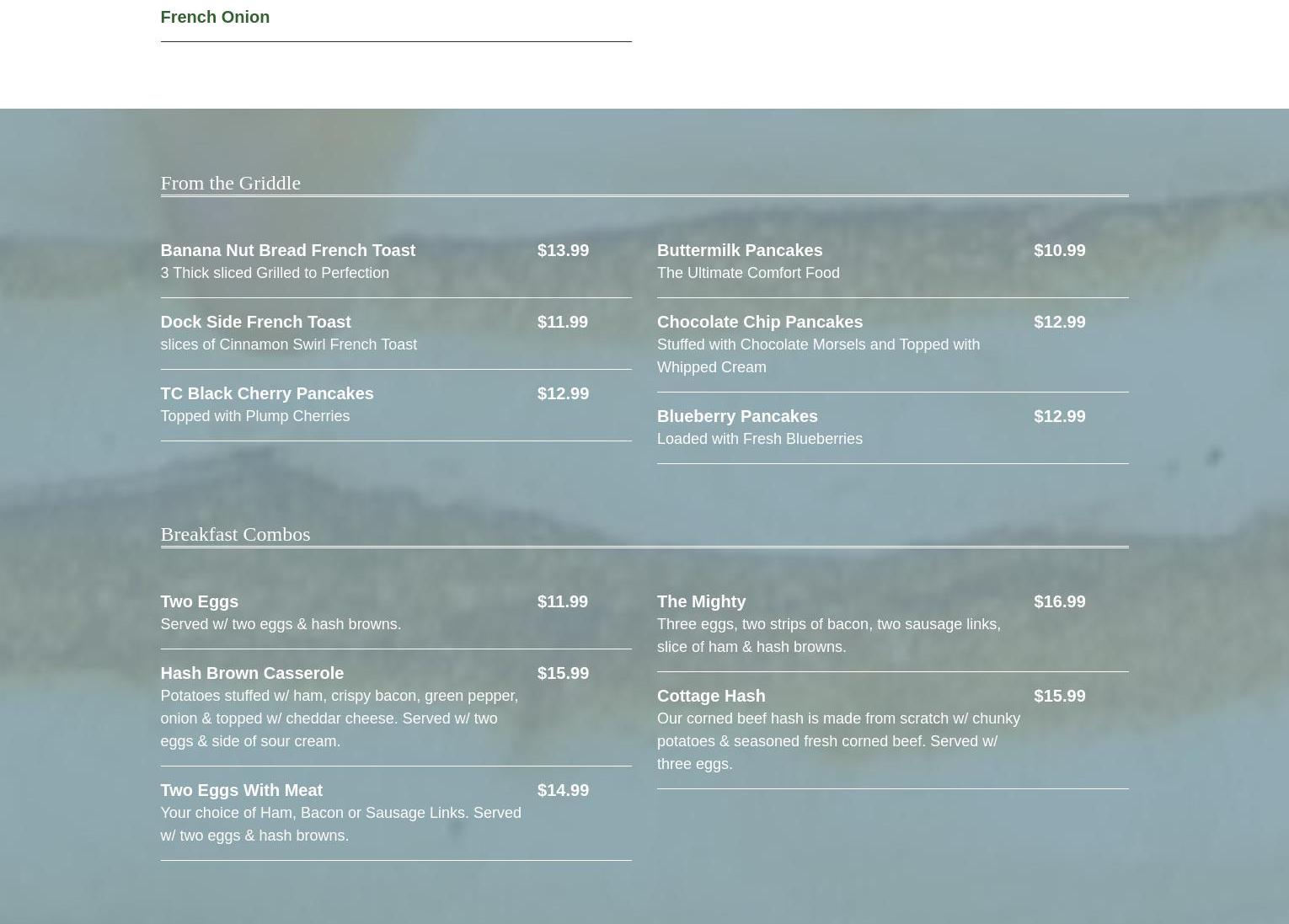Open The Mighty combo item

[x=701, y=601]
